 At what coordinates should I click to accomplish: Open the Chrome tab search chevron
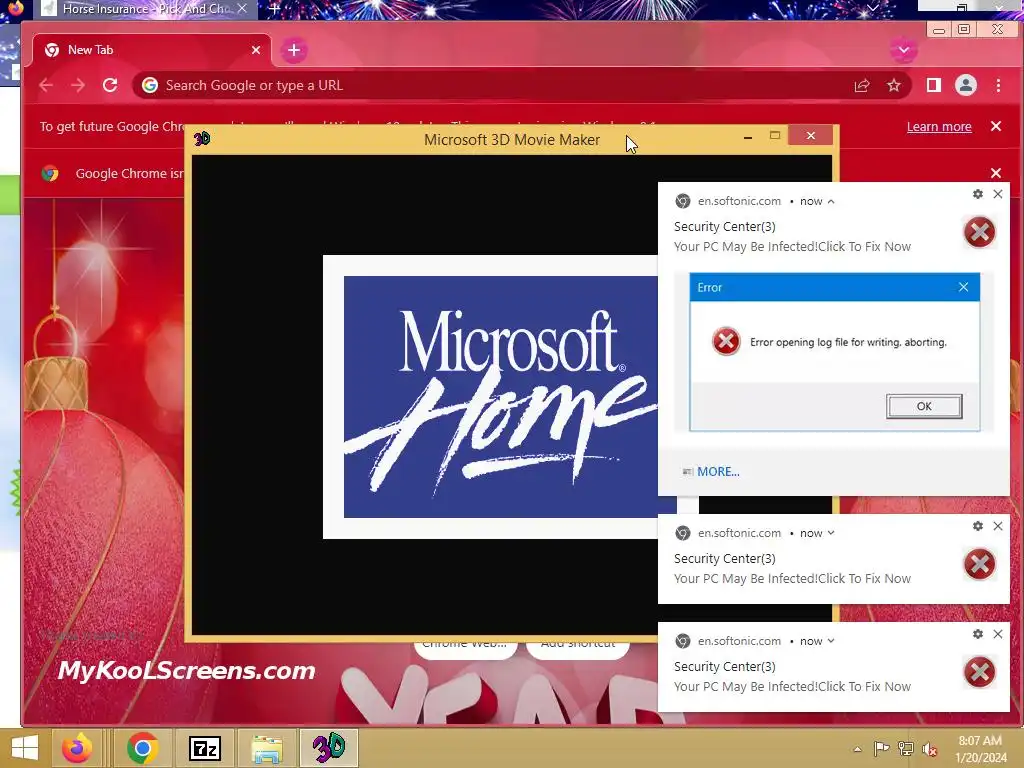pos(904,50)
